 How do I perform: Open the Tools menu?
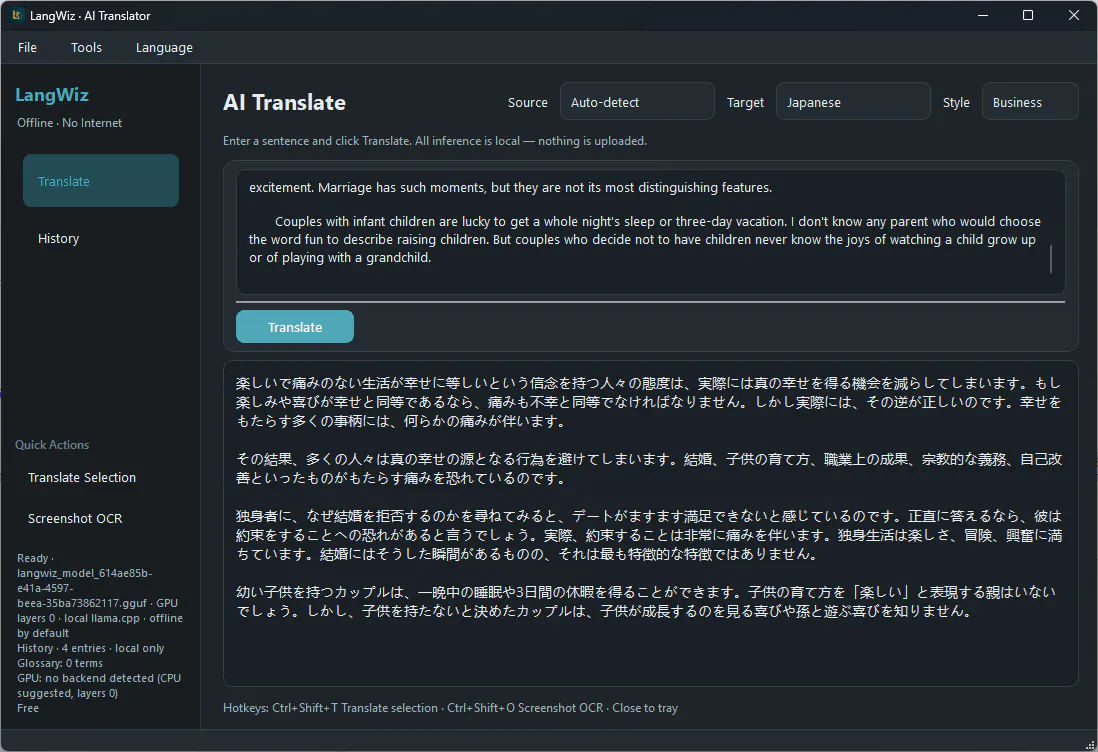(x=86, y=48)
